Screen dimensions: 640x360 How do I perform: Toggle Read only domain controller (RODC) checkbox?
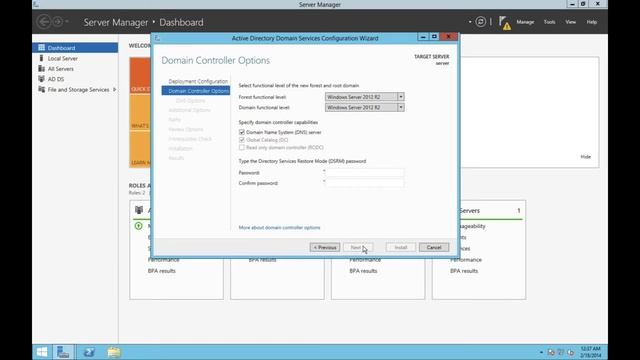pyautogui.click(x=242, y=147)
